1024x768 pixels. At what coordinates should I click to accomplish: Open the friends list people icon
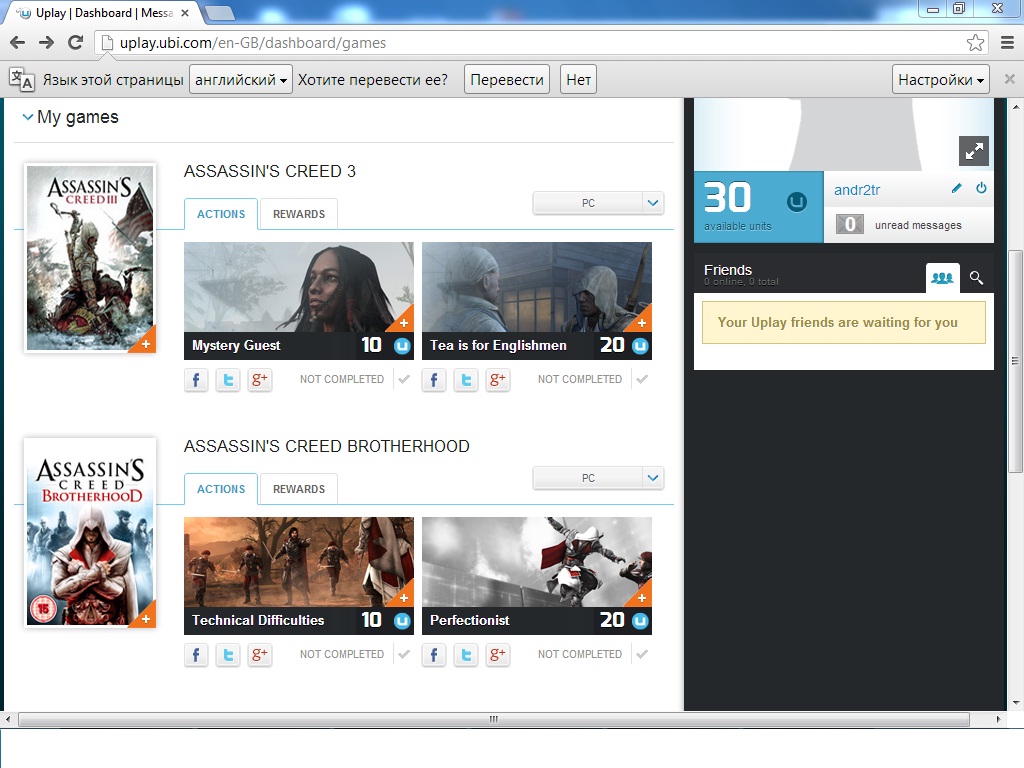[942, 278]
